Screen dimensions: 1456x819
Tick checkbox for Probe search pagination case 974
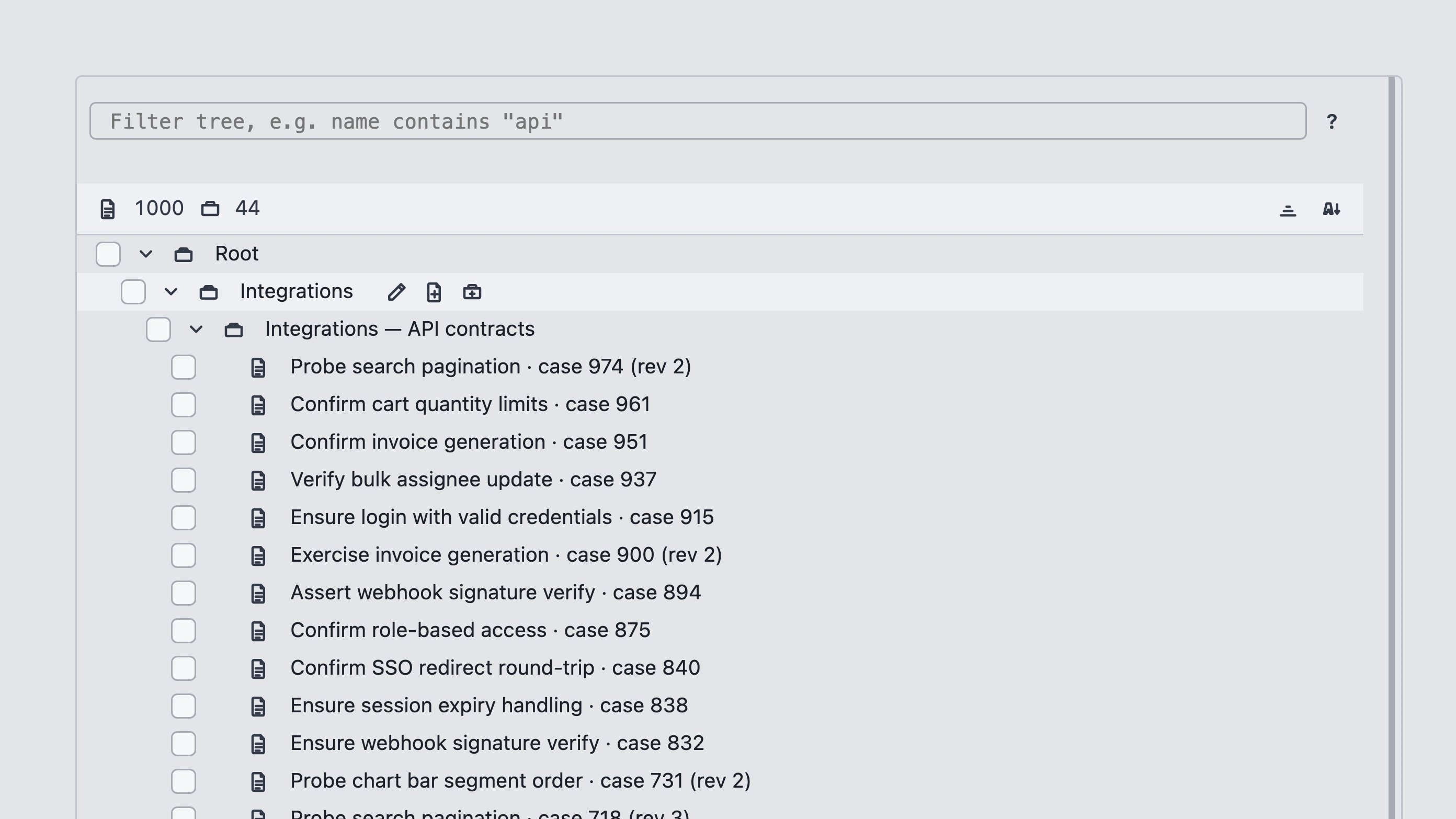(184, 367)
